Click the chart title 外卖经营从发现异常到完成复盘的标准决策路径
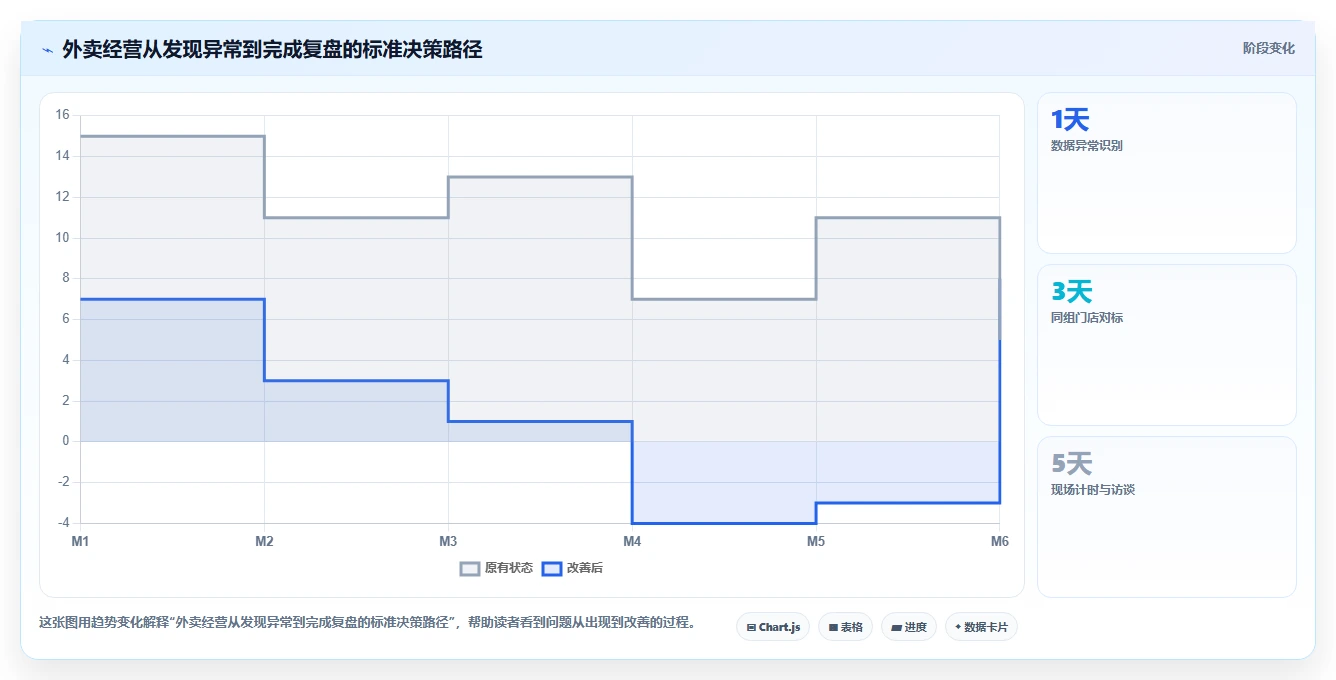Viewport: 1336px width, 680px height. [x=272, y=49]
